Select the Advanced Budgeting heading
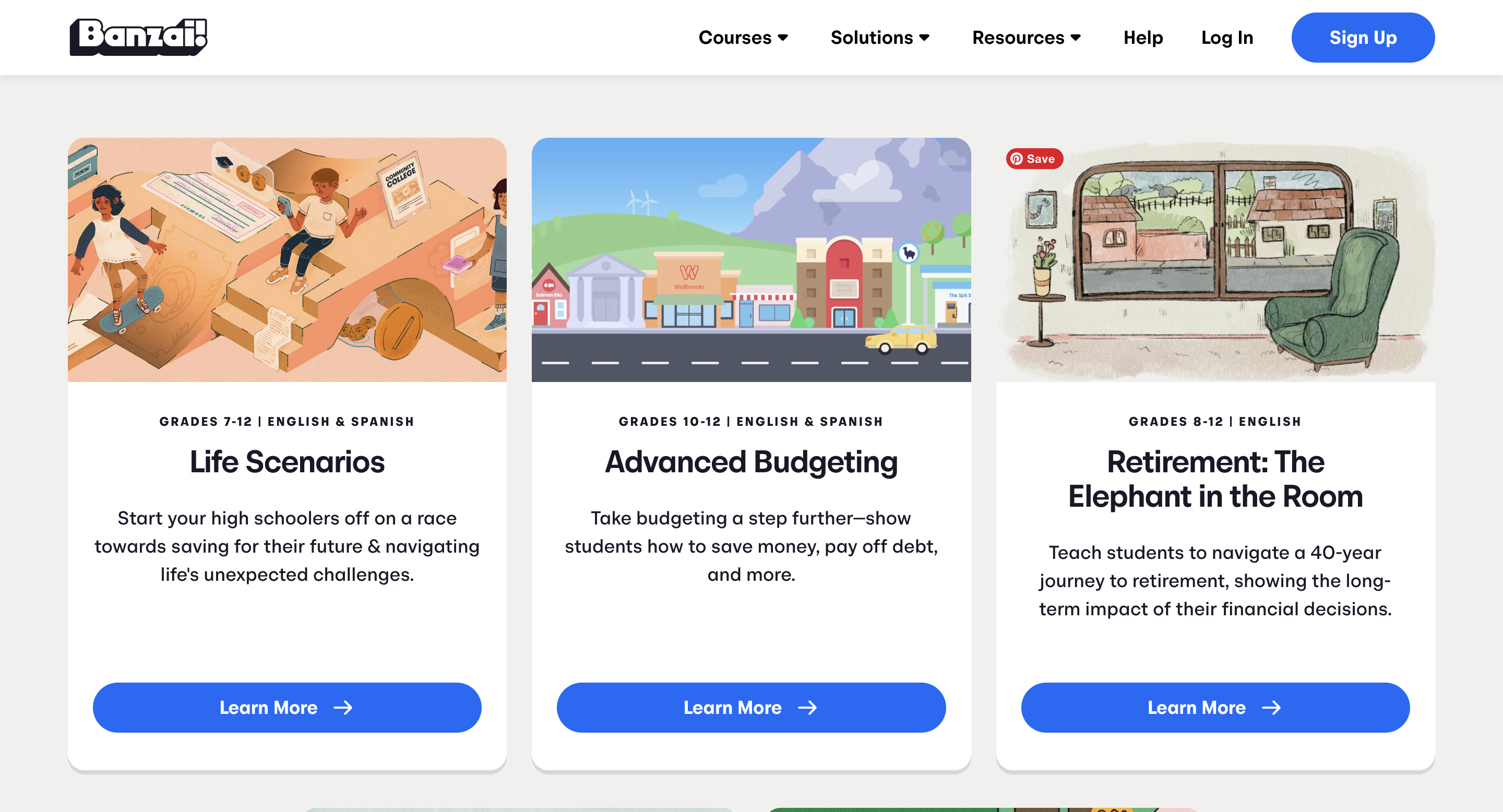1503x812 pixels. point(751,461)
